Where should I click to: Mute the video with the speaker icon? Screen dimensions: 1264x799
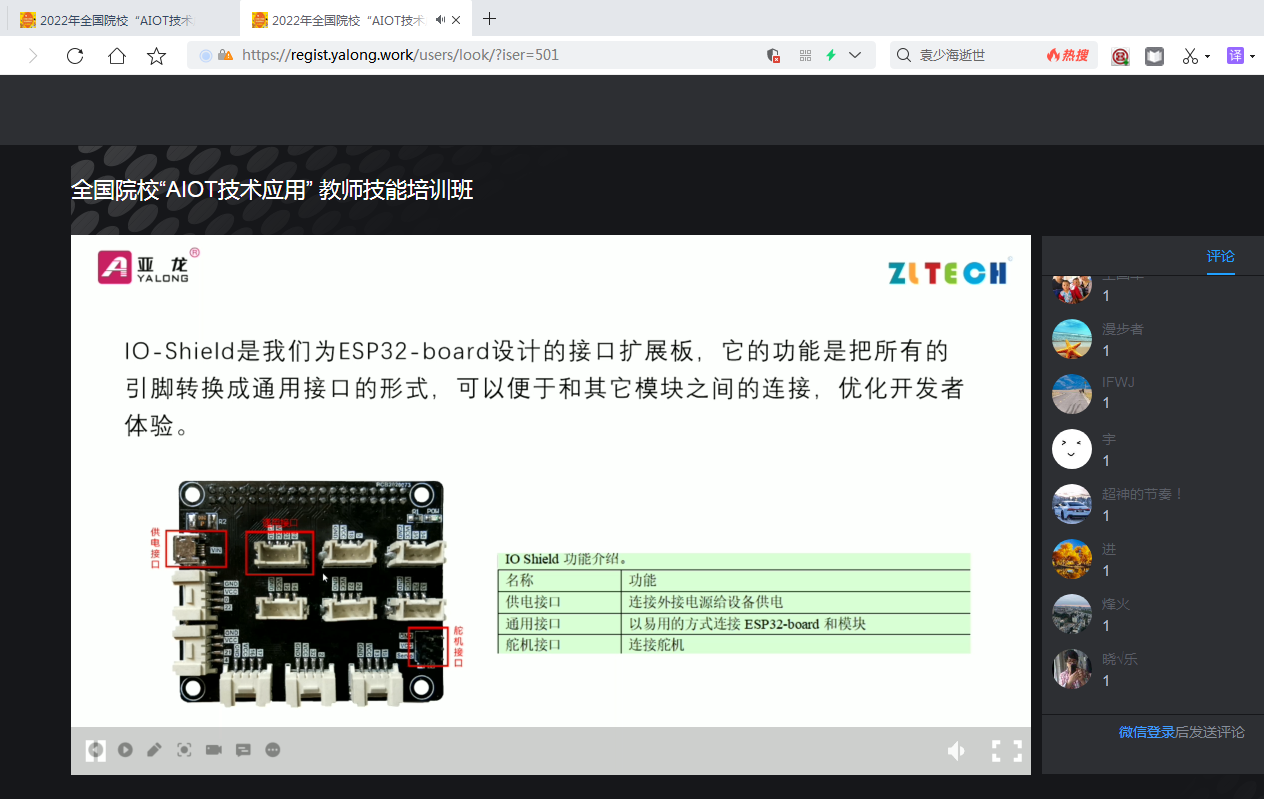(x=955, y=750)
